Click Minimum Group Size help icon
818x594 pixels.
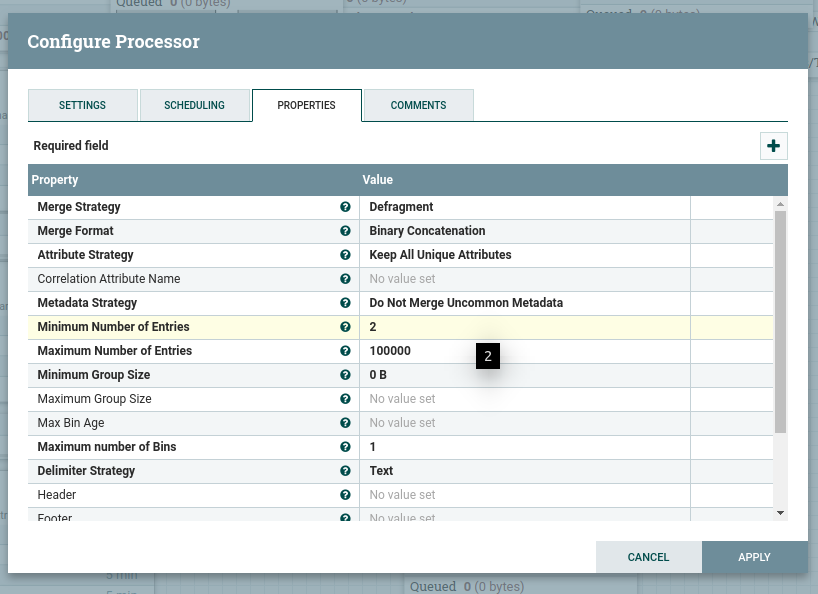(345, 375)
